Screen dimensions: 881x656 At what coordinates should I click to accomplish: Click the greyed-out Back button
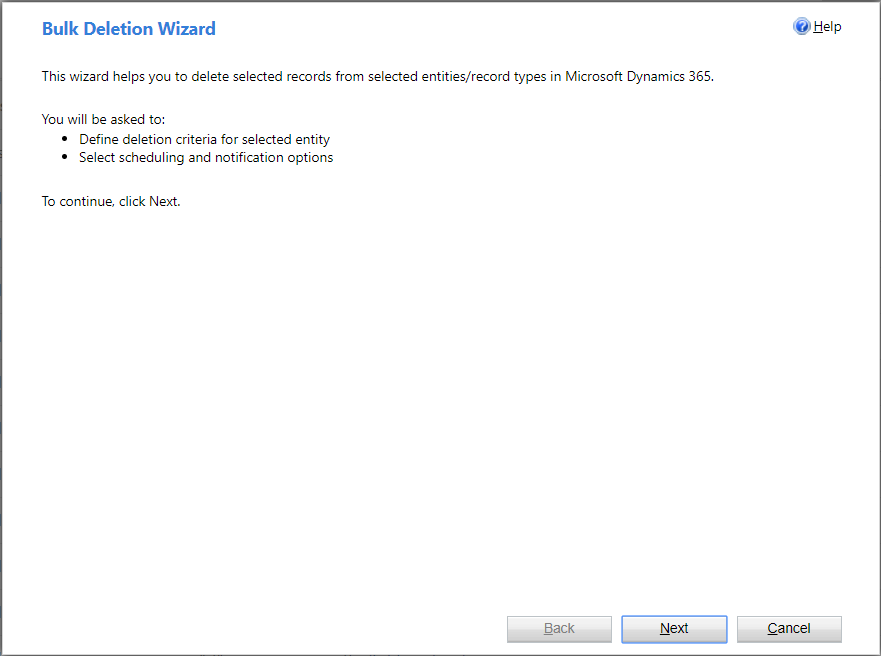pos(559,628)
